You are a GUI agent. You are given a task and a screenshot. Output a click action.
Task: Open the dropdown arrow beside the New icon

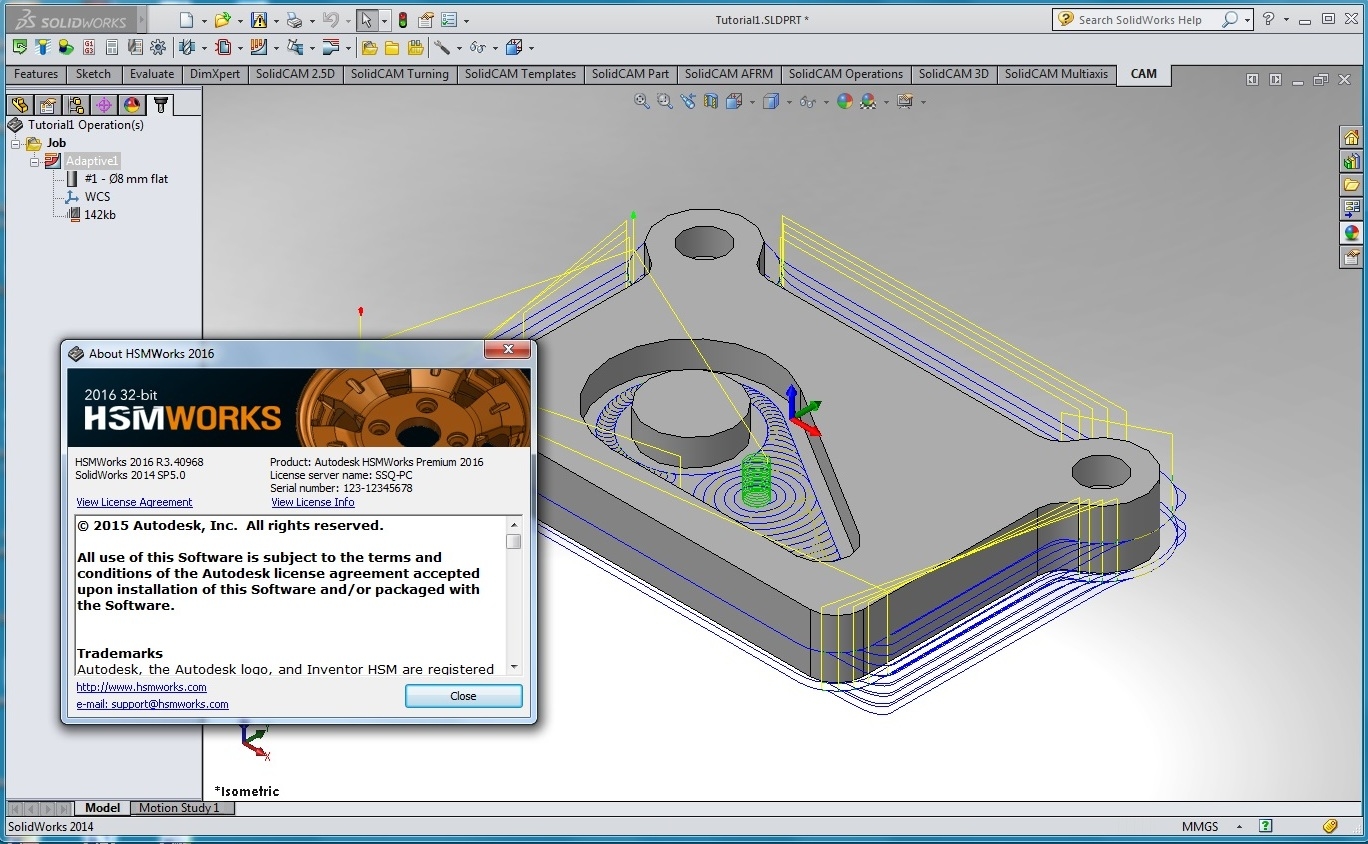pyautogui.click(x=204, y=20)
